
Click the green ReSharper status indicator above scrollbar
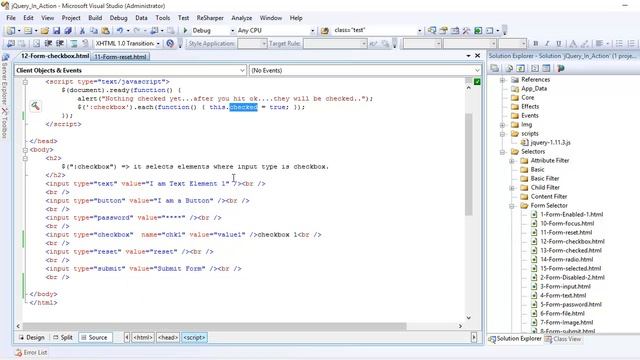tap(477, 82)
